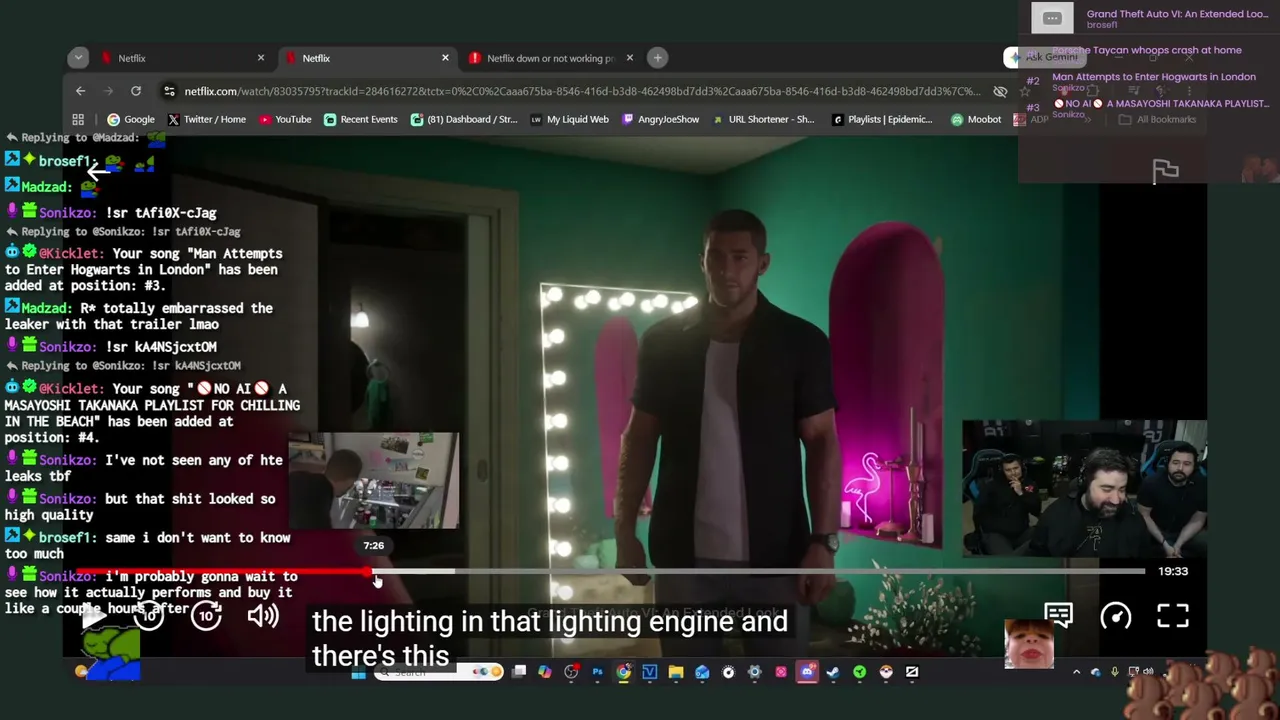Click queue item 'Porsche Taycan whoops crash at home'
The height and width of the screenshot is (720, 1280).
[x=1147, y=50]
